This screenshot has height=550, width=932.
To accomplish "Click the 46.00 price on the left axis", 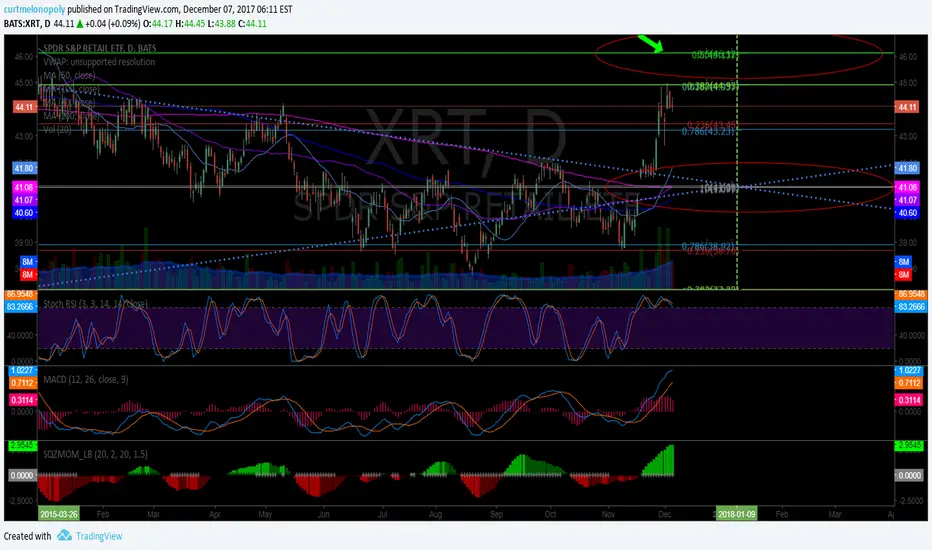I will 24,57.
